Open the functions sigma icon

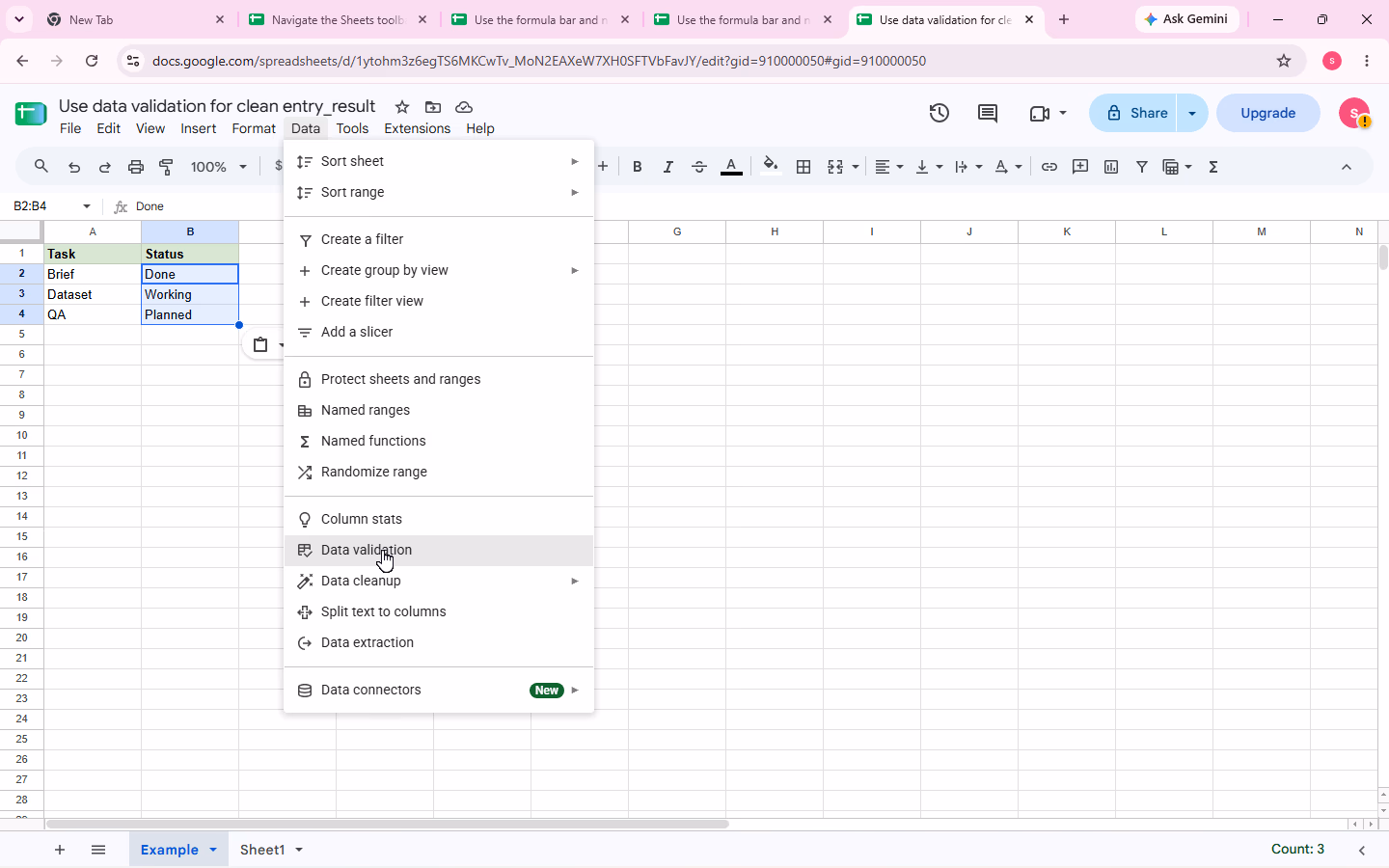point(1213,167)
